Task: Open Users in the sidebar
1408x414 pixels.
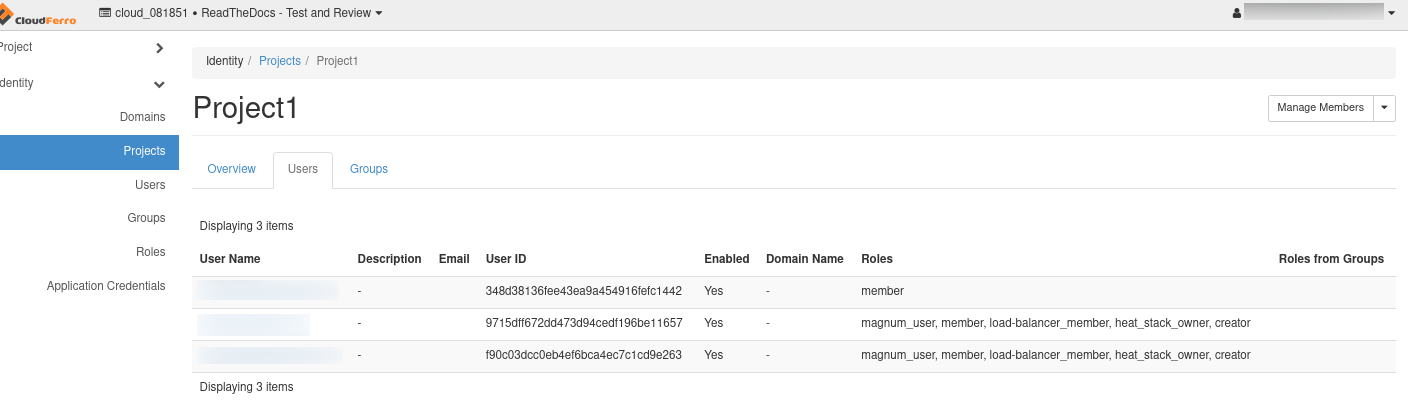Action: click(150, 185)
